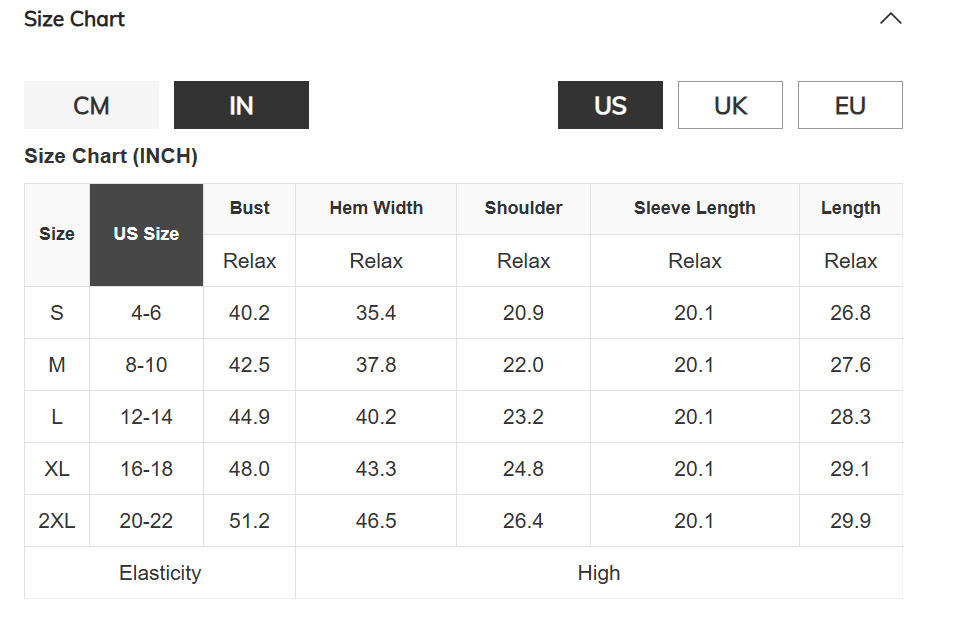Select the M size row label
The width and height of the screenshot is (966, 626).
[x=57, y=365]
